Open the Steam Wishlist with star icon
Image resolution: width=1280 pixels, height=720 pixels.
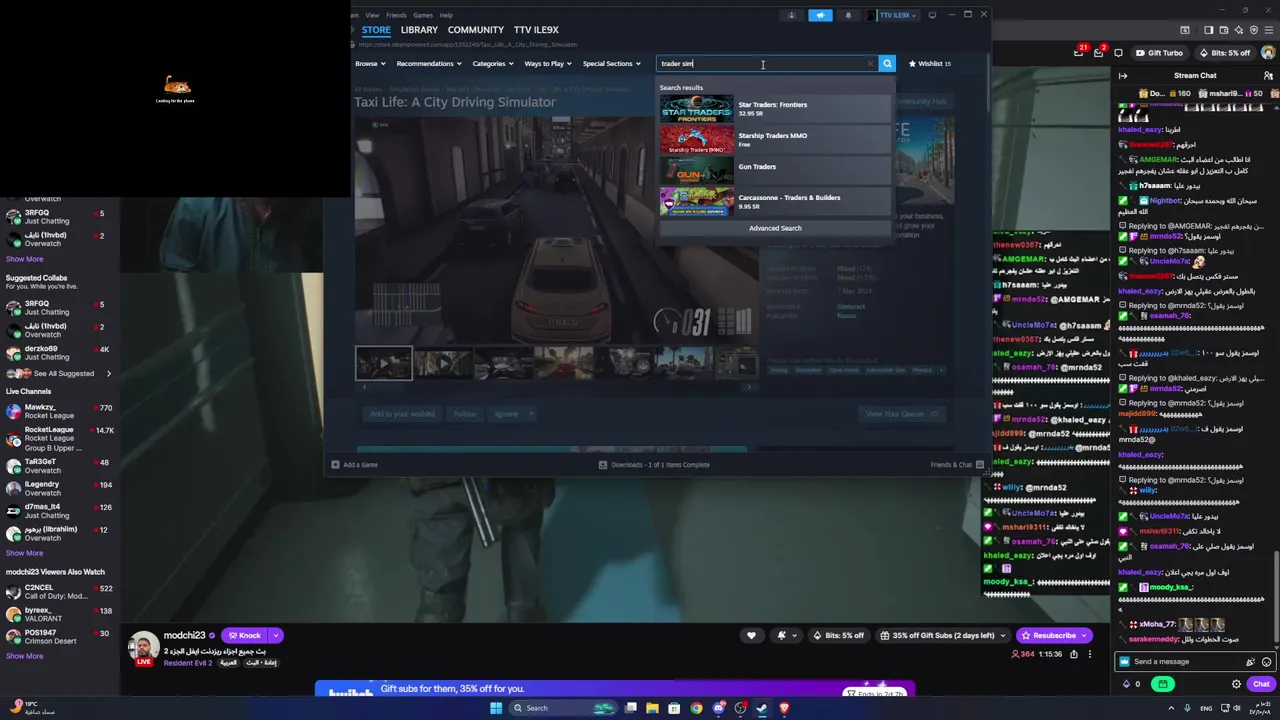coord(929,64)
